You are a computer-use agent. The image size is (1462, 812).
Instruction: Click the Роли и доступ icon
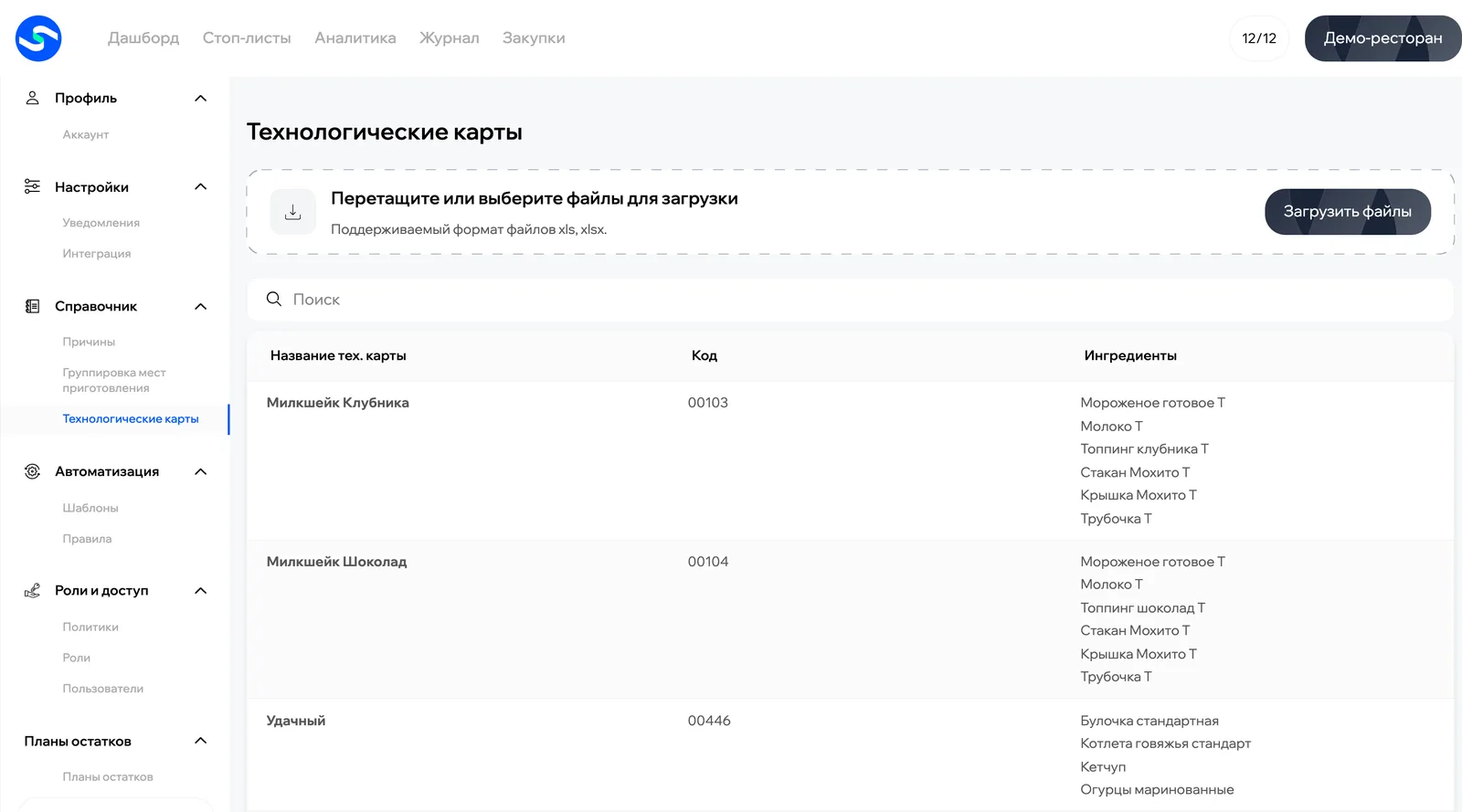click(32, 590)
